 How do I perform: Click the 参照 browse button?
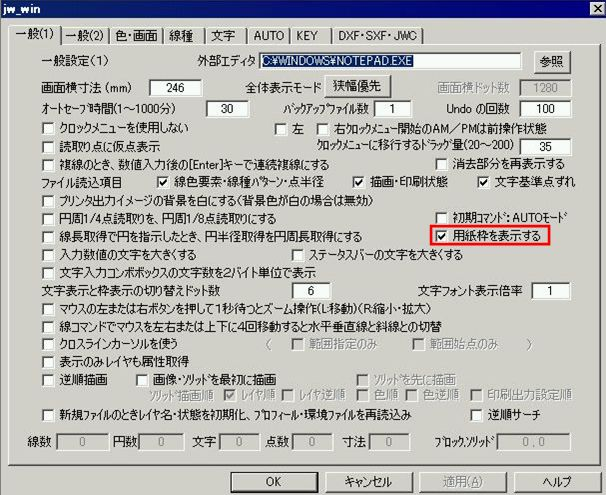click(x=551, y=61)
